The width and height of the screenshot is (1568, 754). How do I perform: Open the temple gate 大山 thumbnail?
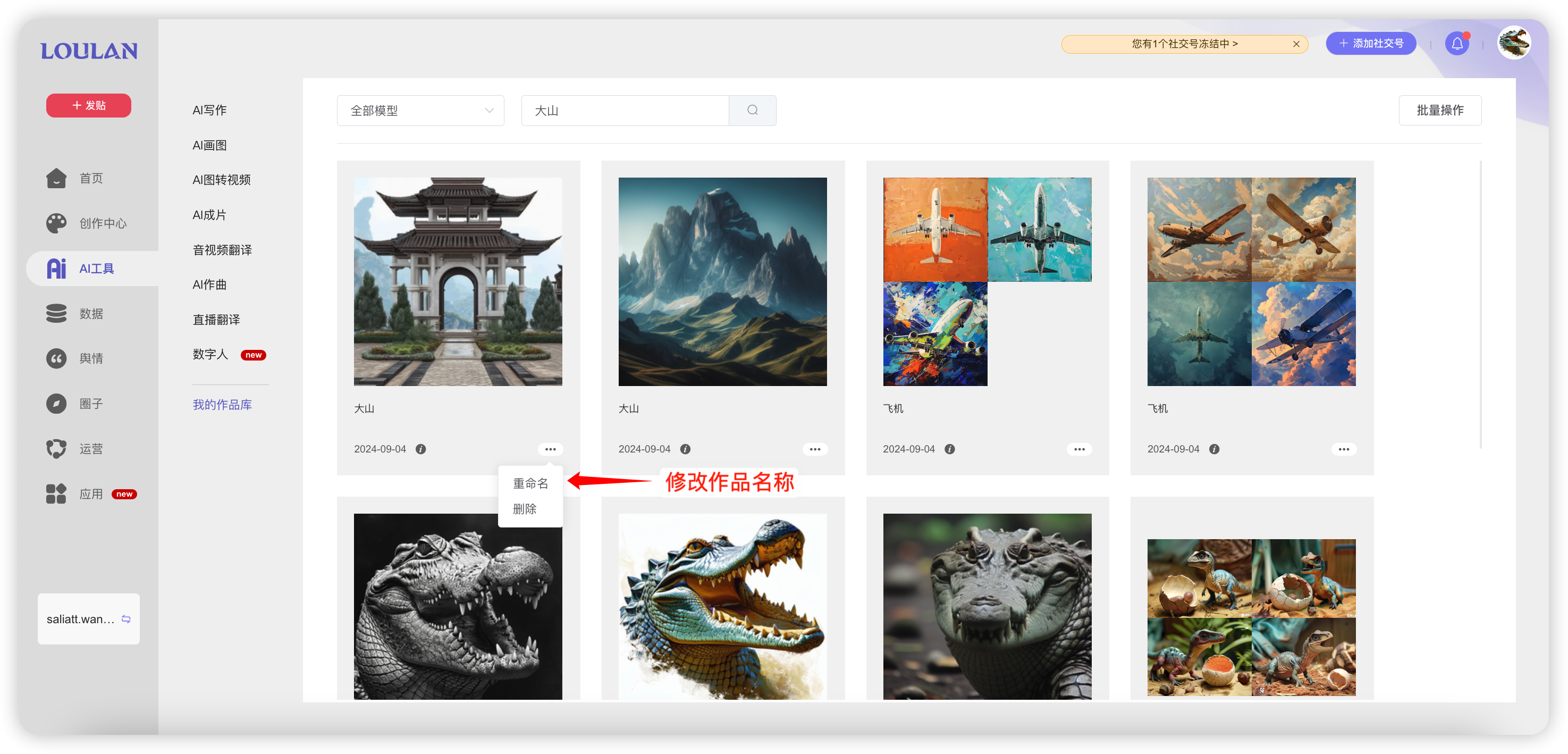458,282
